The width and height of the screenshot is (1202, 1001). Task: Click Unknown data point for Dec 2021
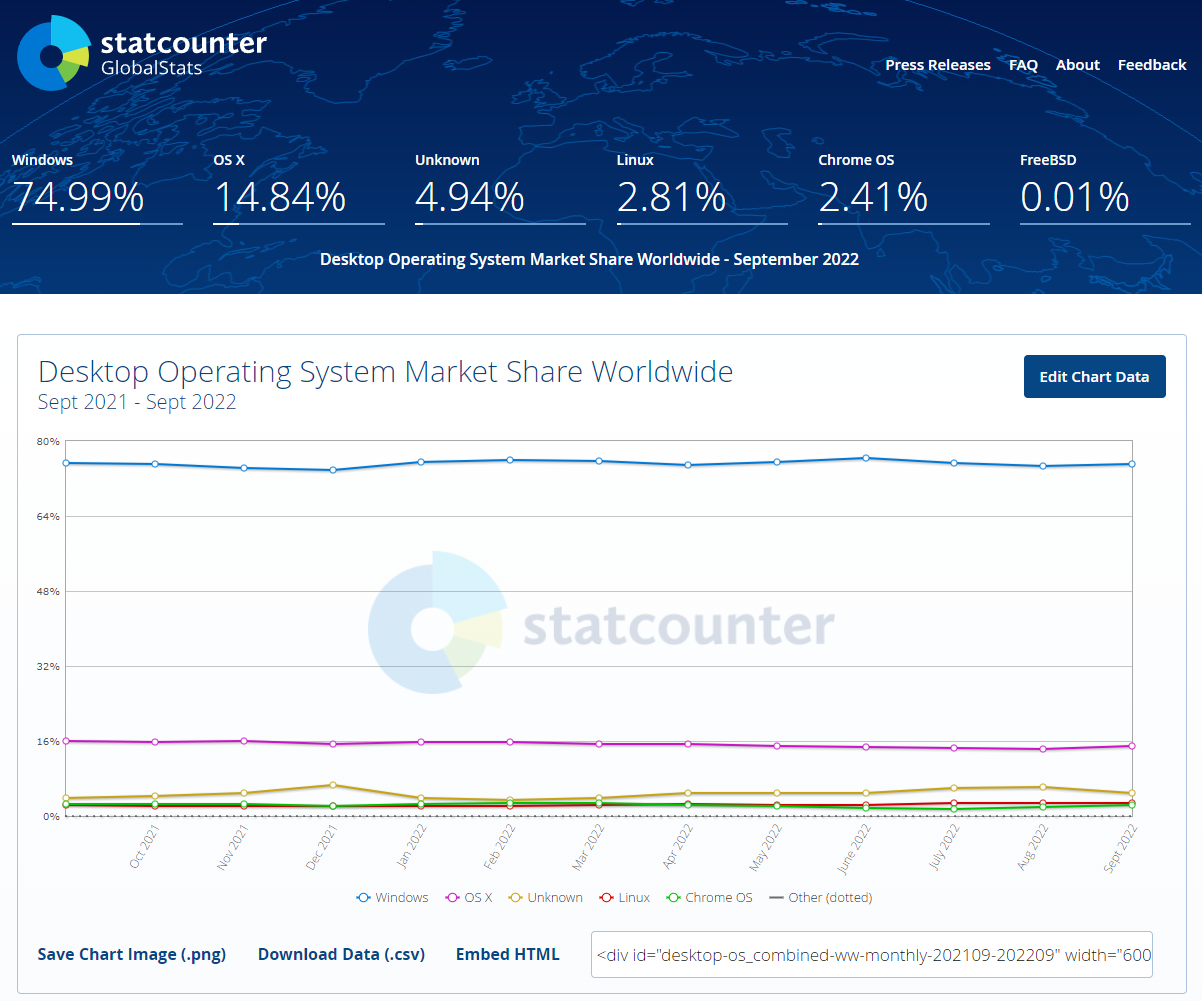(332, 785)
